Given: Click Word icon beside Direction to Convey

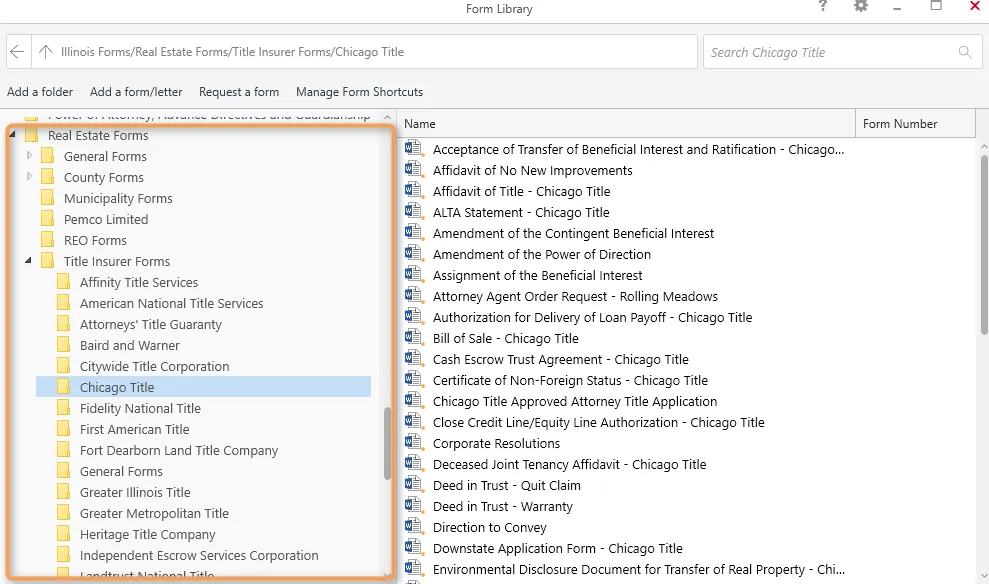Looking at the screenshot, I should pyautogui.click(x=413, y=527).
